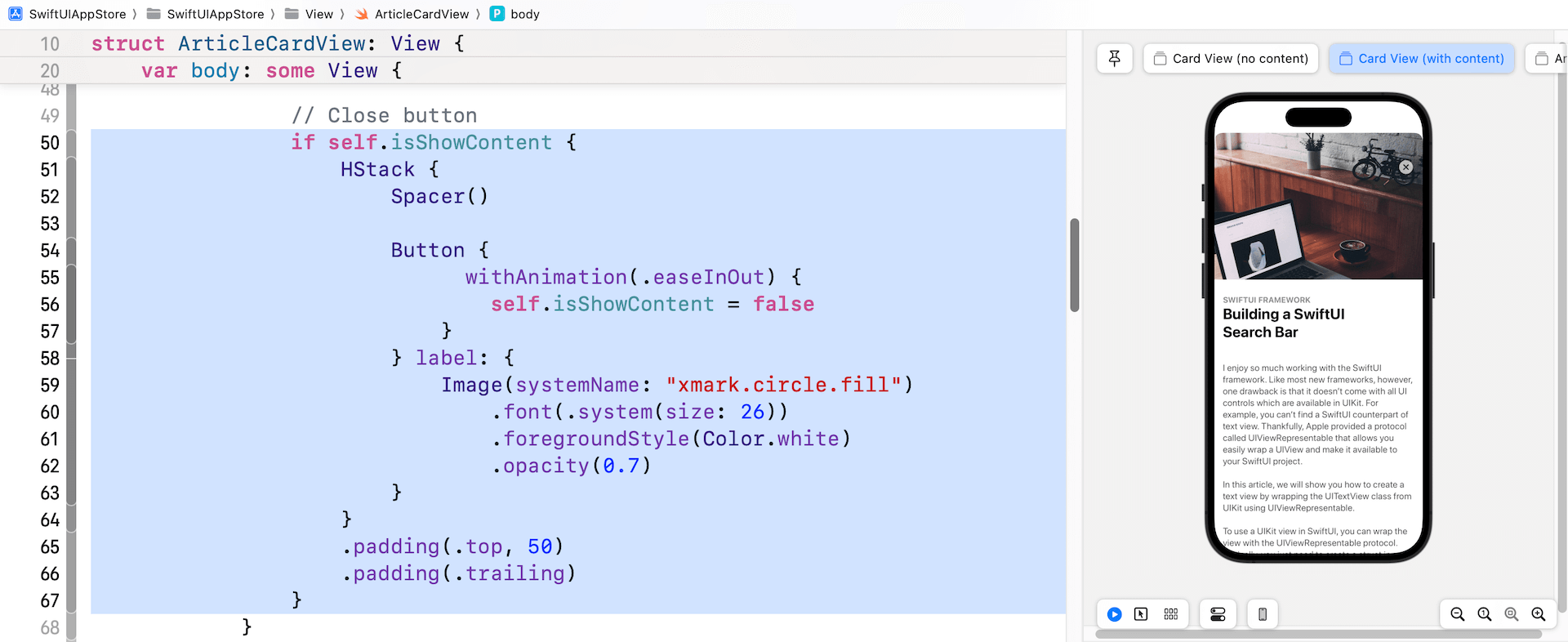This screenshot has width=1568, height=642.
Task: Click line number 50 in the gutter
Action: point(50,143)
